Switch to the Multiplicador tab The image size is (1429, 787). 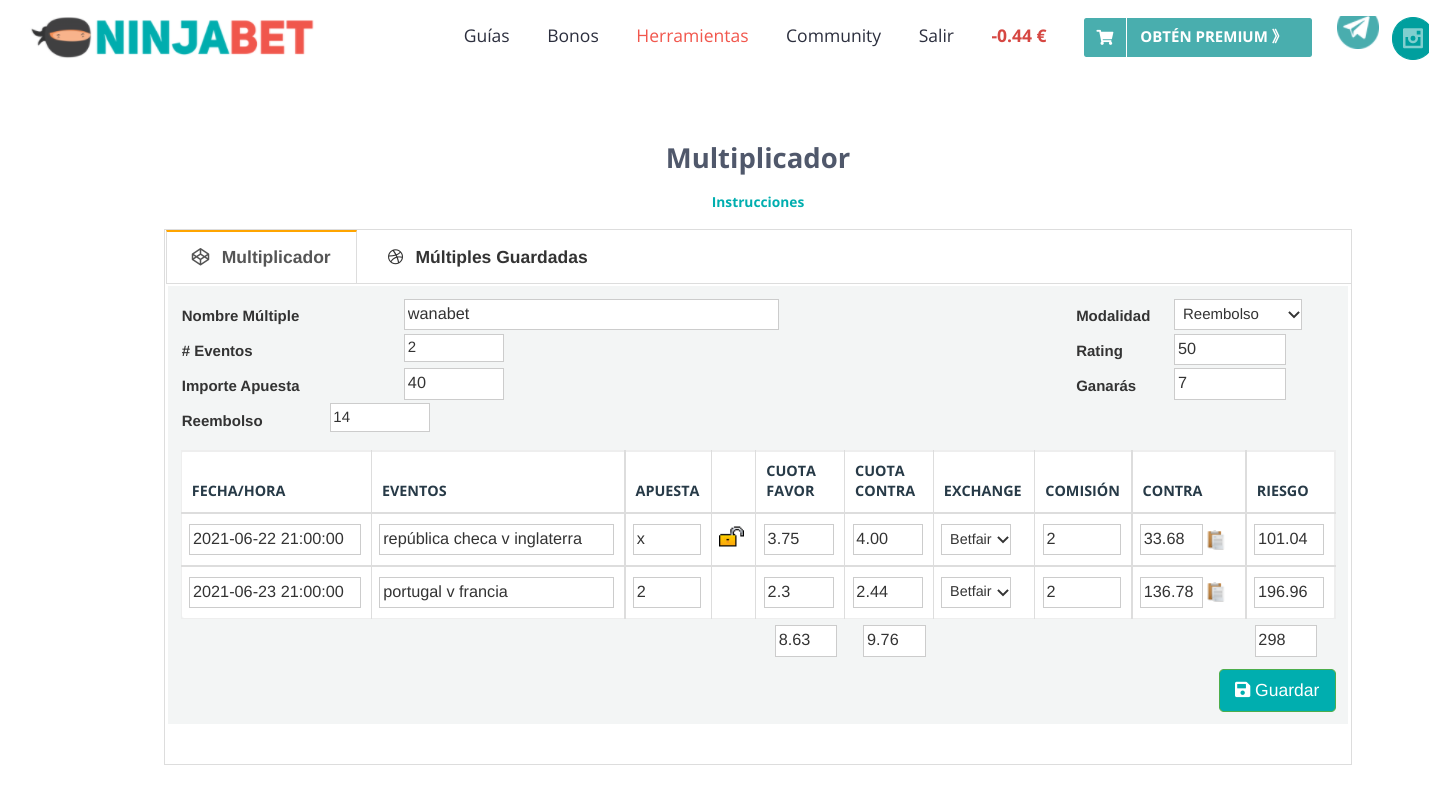(x=261, y=257)
